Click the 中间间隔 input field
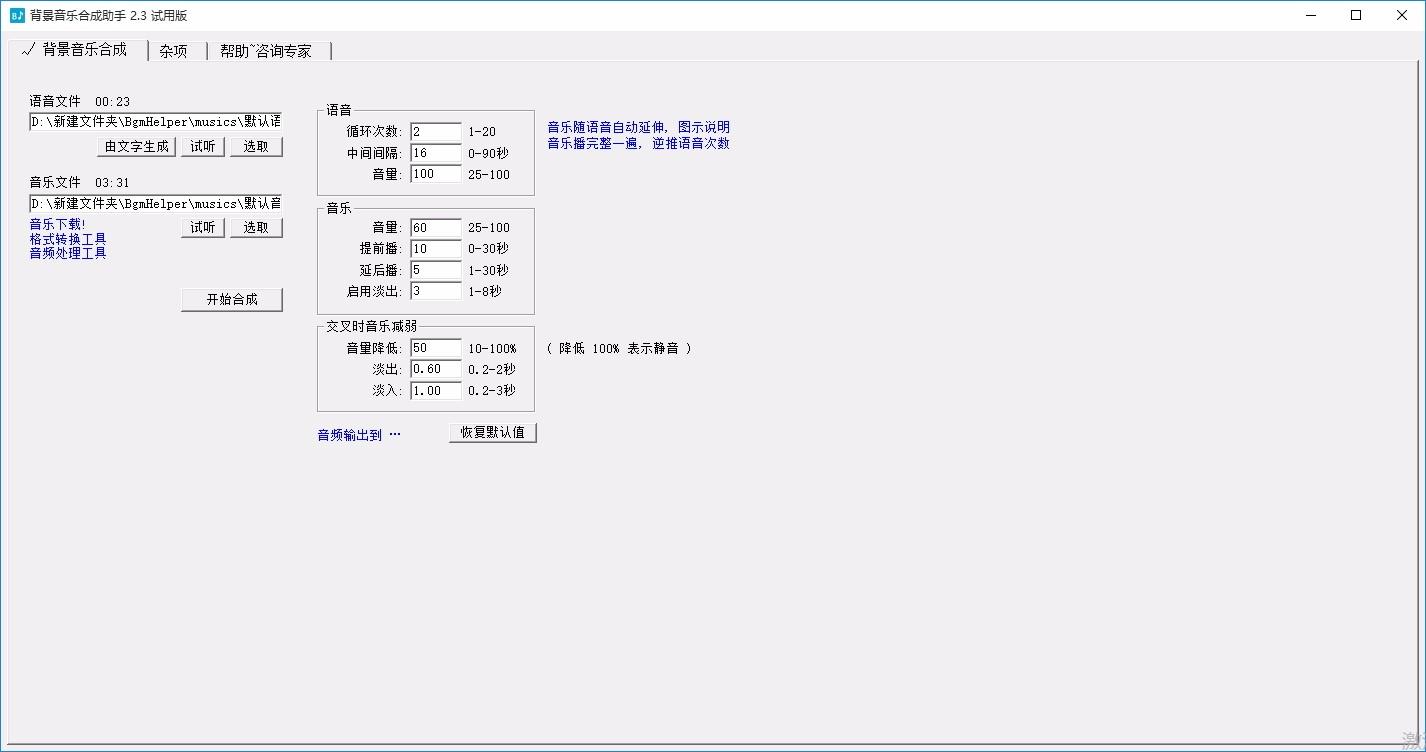1426x752 pixels. (436, 153)
